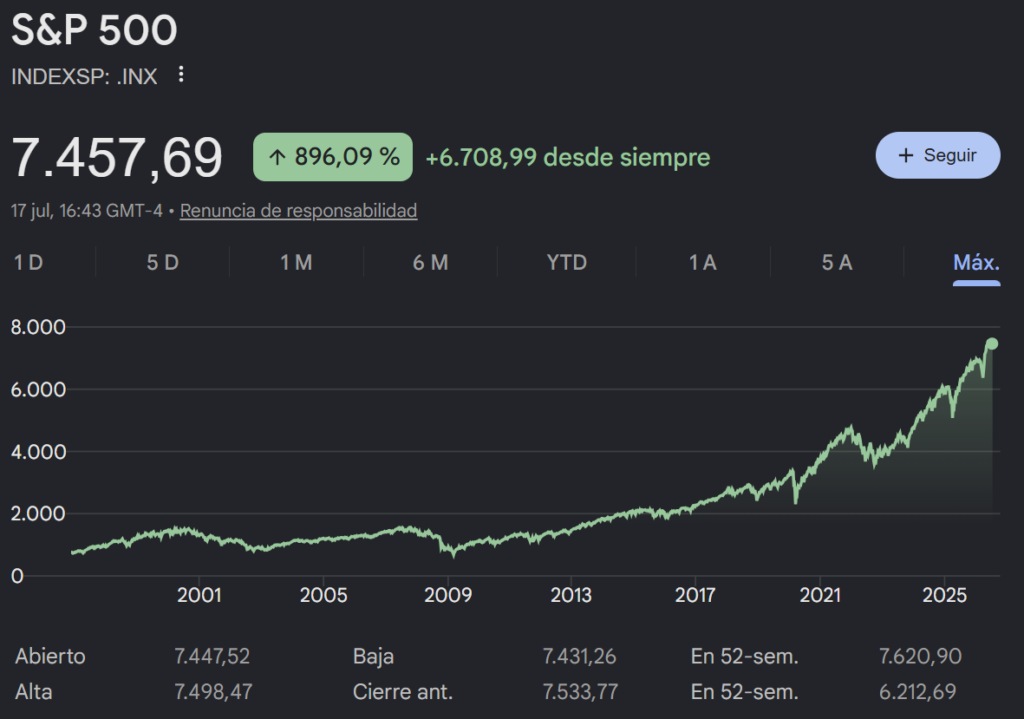Screen dimensions: 1024x719
Task: Click the 2001 x-axis label
Action: pos(199,595)
